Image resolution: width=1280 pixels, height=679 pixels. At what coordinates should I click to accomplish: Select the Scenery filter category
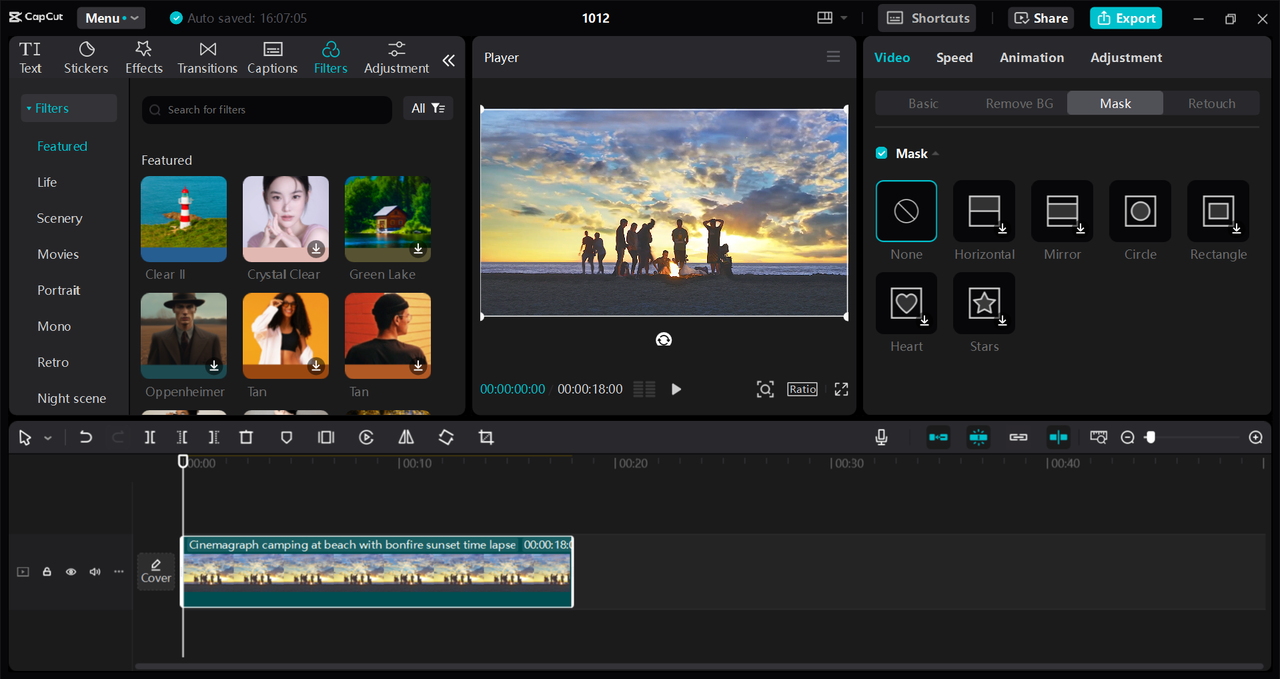(60, 218)
